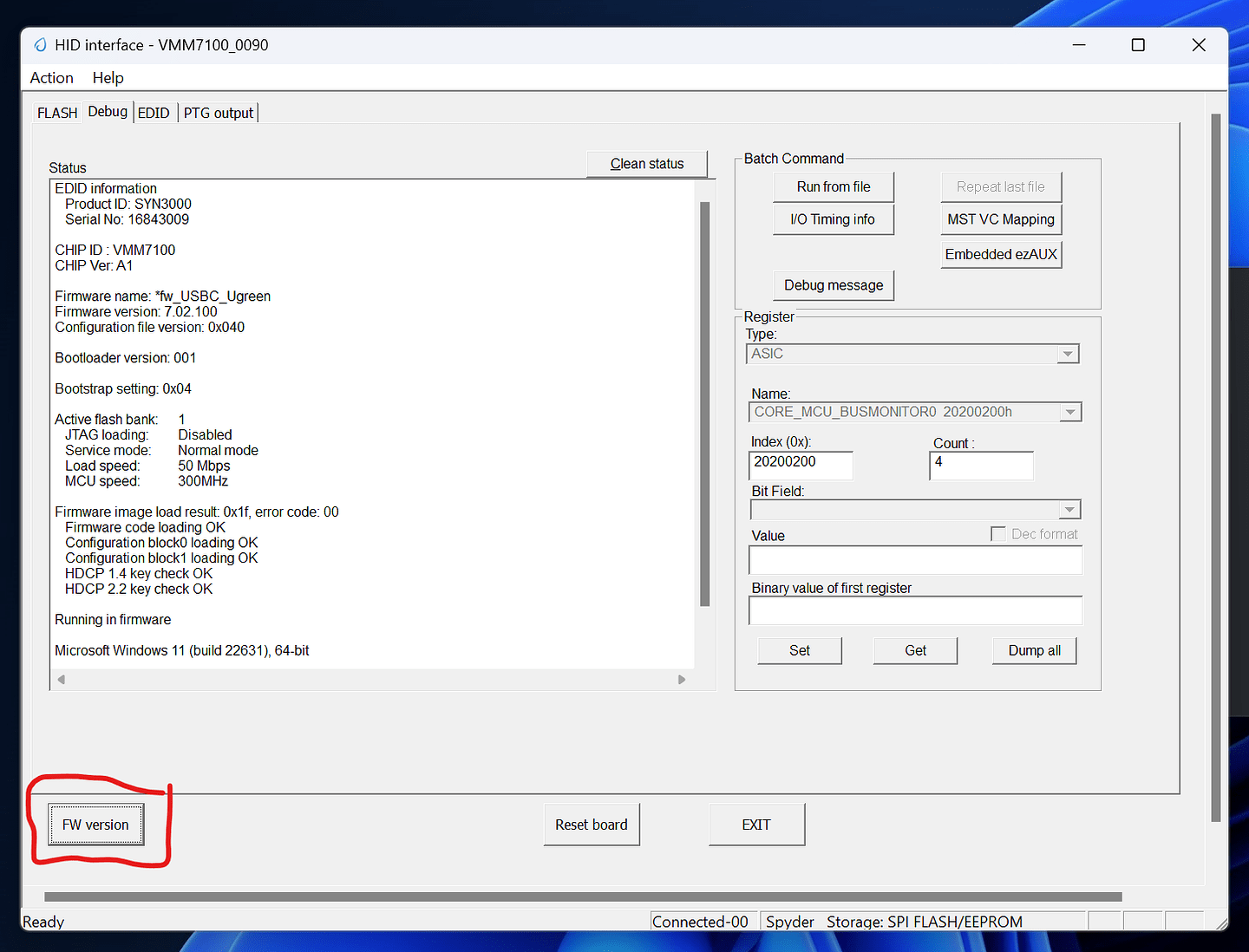Click the Debug message button
The image size is (1249, 952).
834,285
